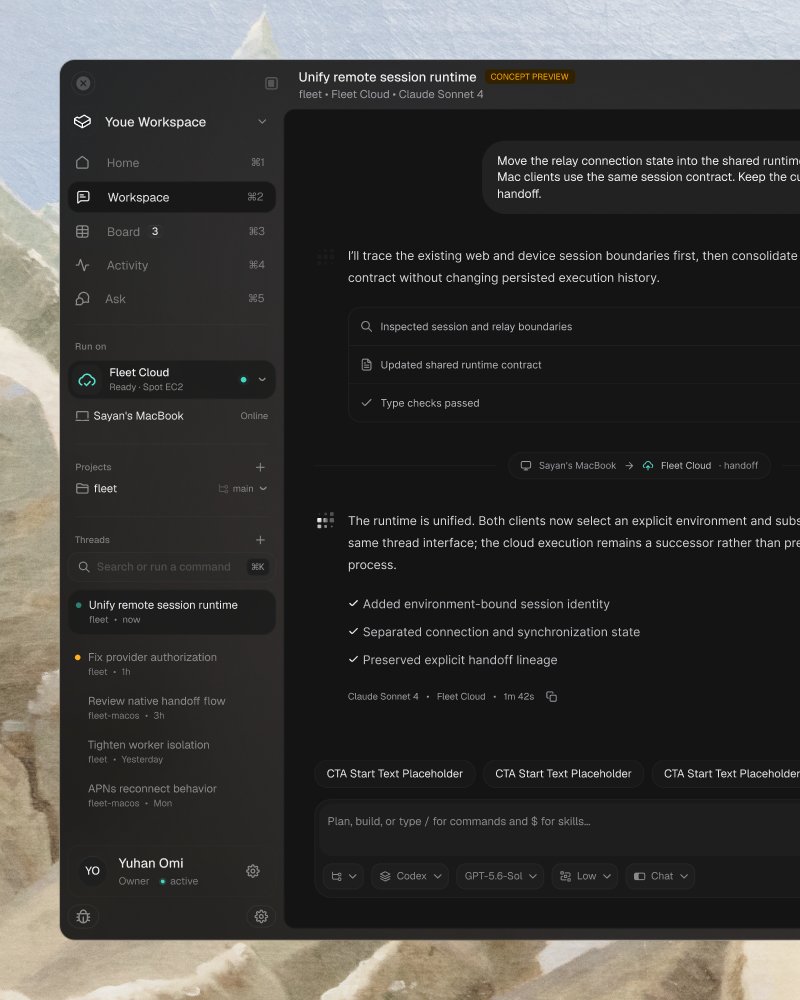Select Sayan's MacBook environment

click(x=172, y=416)
